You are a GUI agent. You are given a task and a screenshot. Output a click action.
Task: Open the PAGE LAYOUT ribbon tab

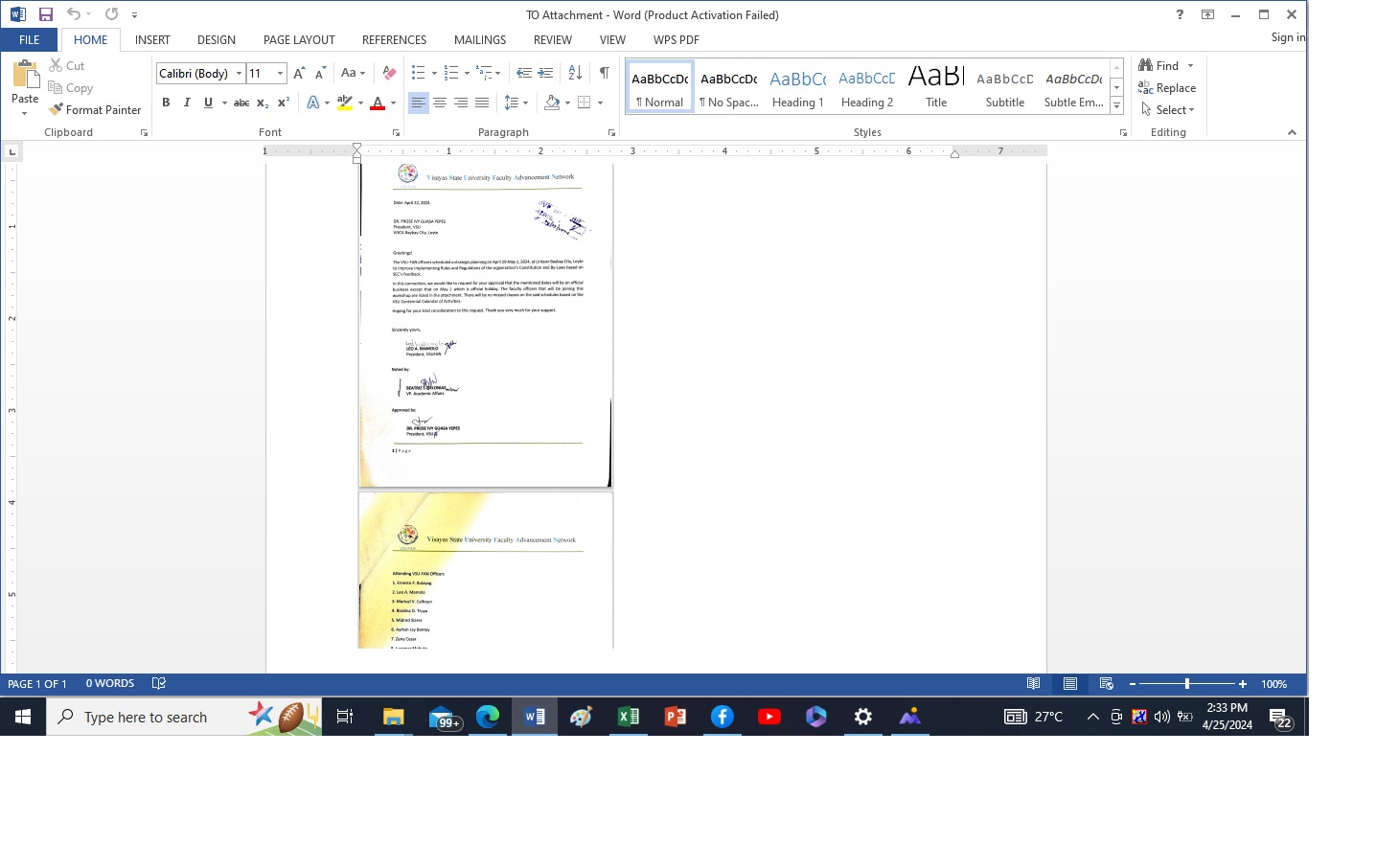point(299,40)
